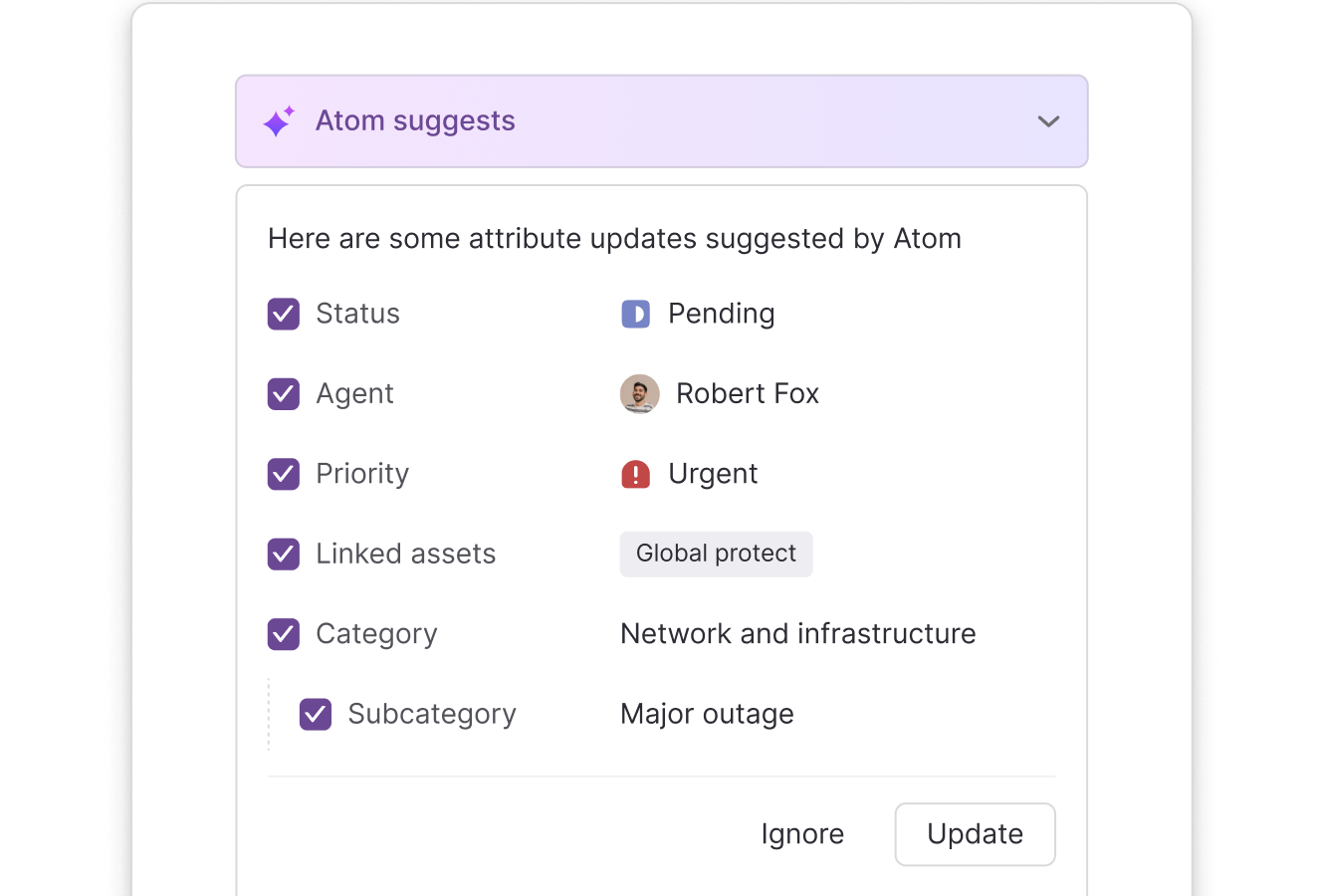Select the Pending status value
The height and width of the screenshot is (896, 1320).
tap(722, 314)
